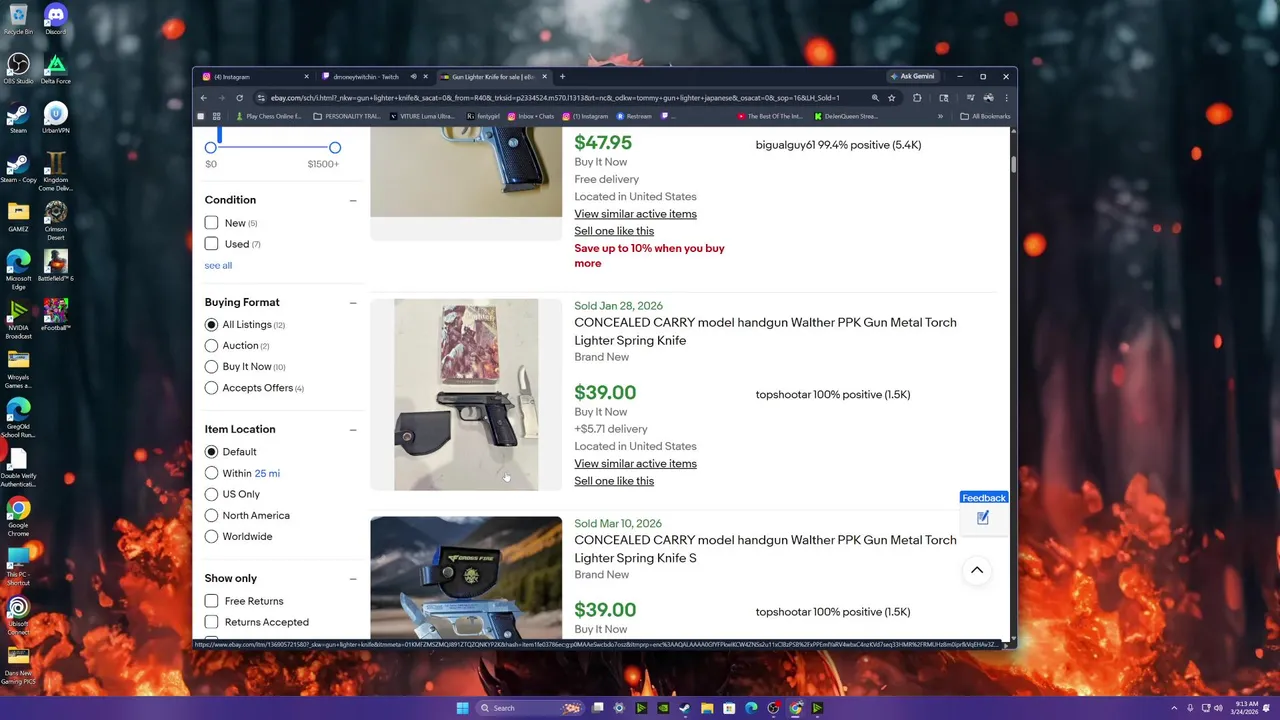Open the Restream bookmark
Image resolution: width=1280 pixels, height=720 pixels.
(x=634, y=116)
